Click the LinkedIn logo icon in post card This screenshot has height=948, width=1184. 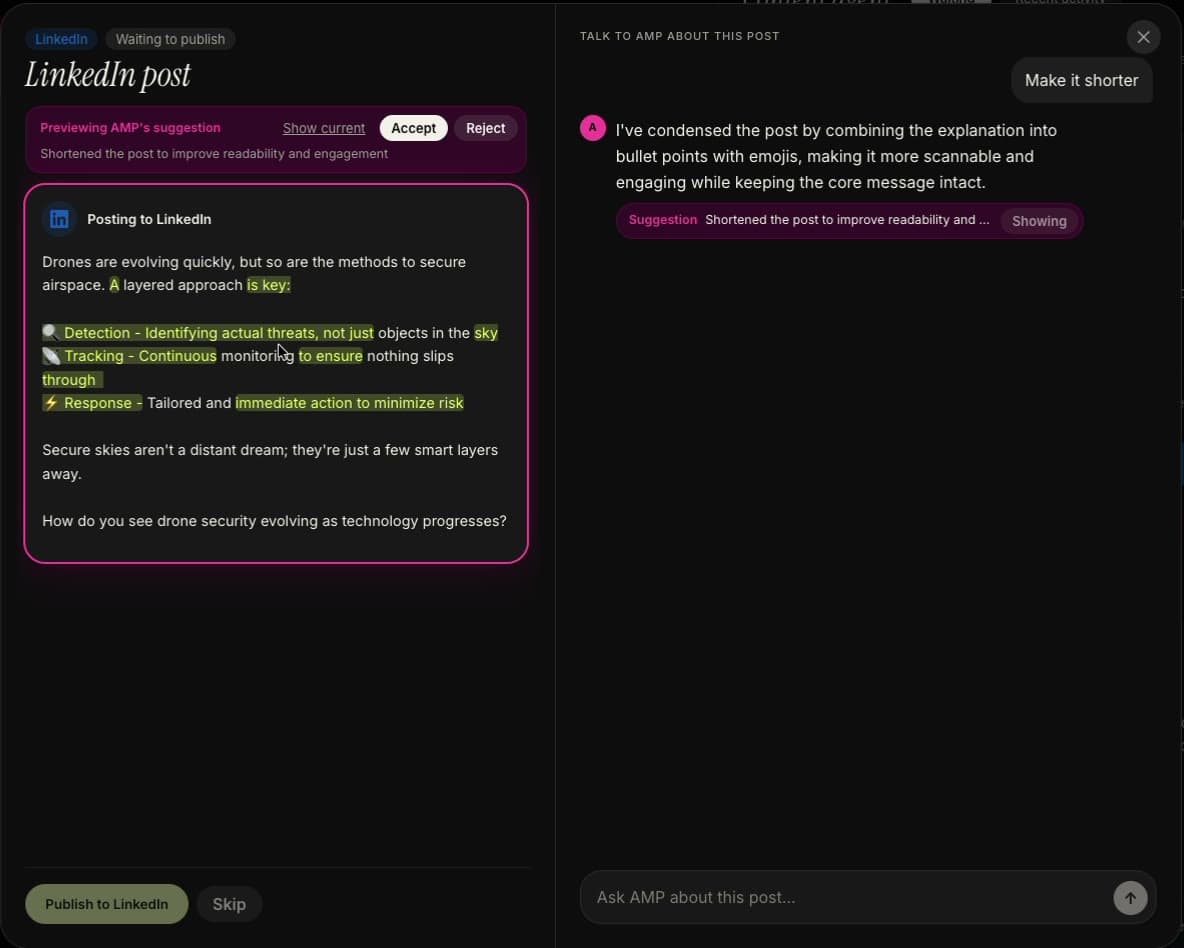(x=59, y=219)
